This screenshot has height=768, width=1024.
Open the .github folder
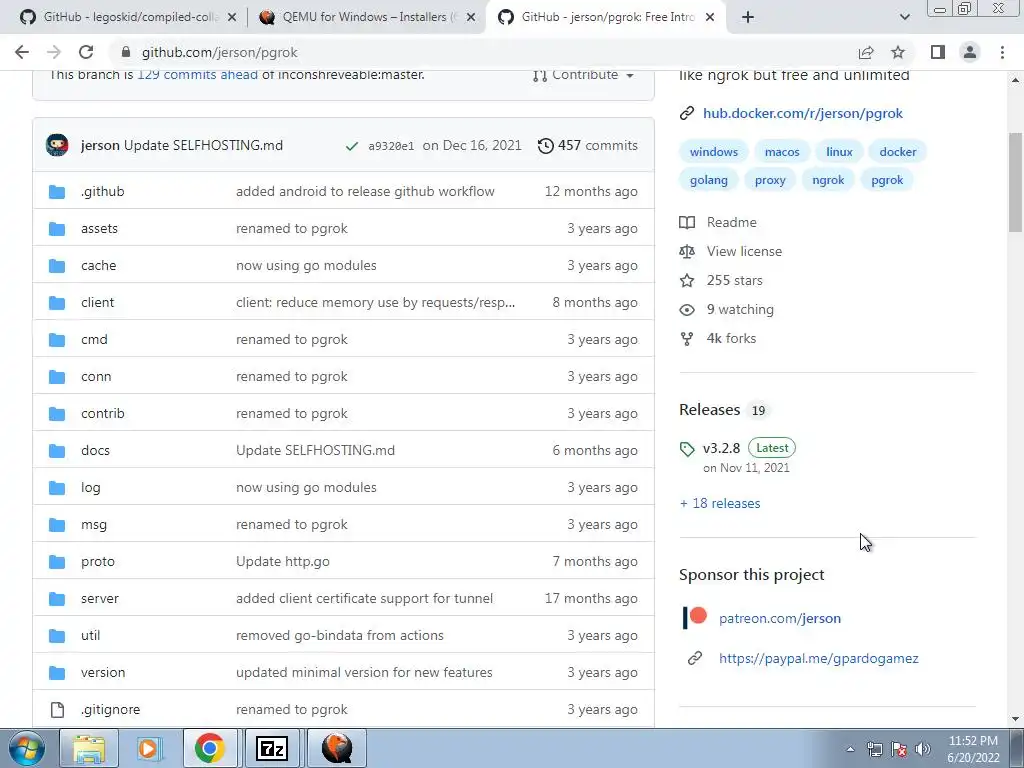(x=103, y=191)
